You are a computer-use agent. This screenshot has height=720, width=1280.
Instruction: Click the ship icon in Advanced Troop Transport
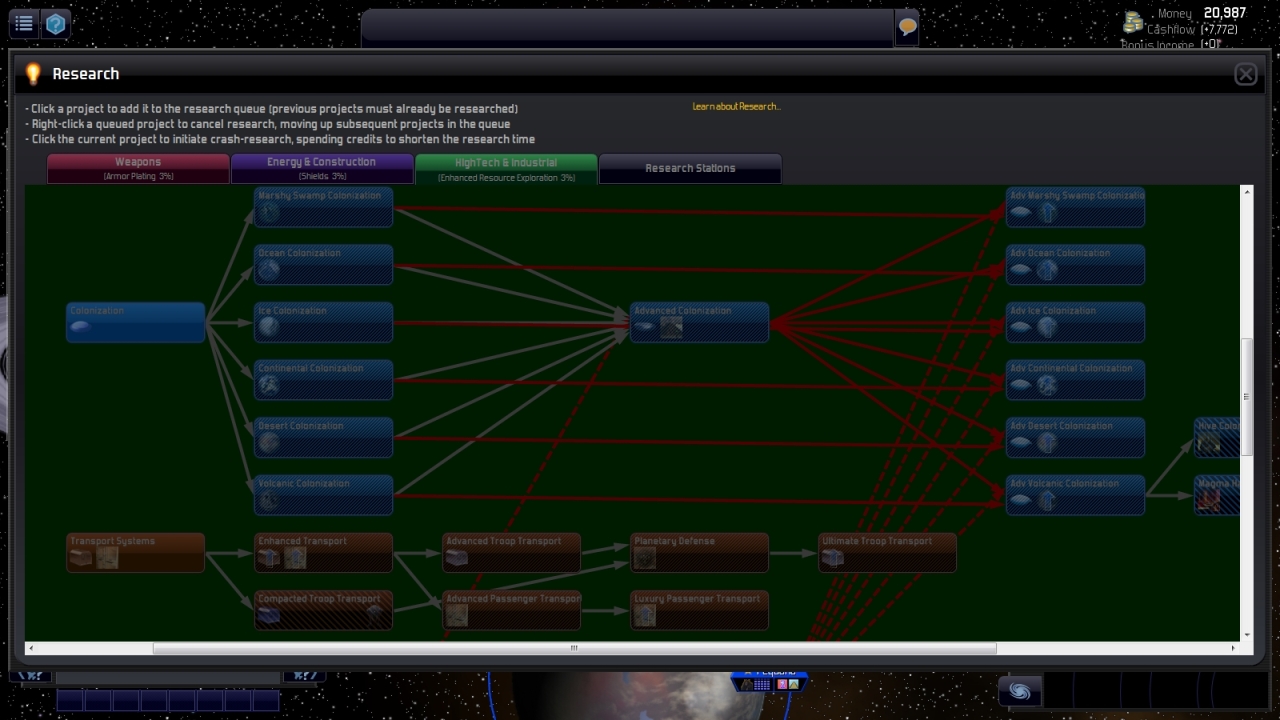(x=457, y=558)
